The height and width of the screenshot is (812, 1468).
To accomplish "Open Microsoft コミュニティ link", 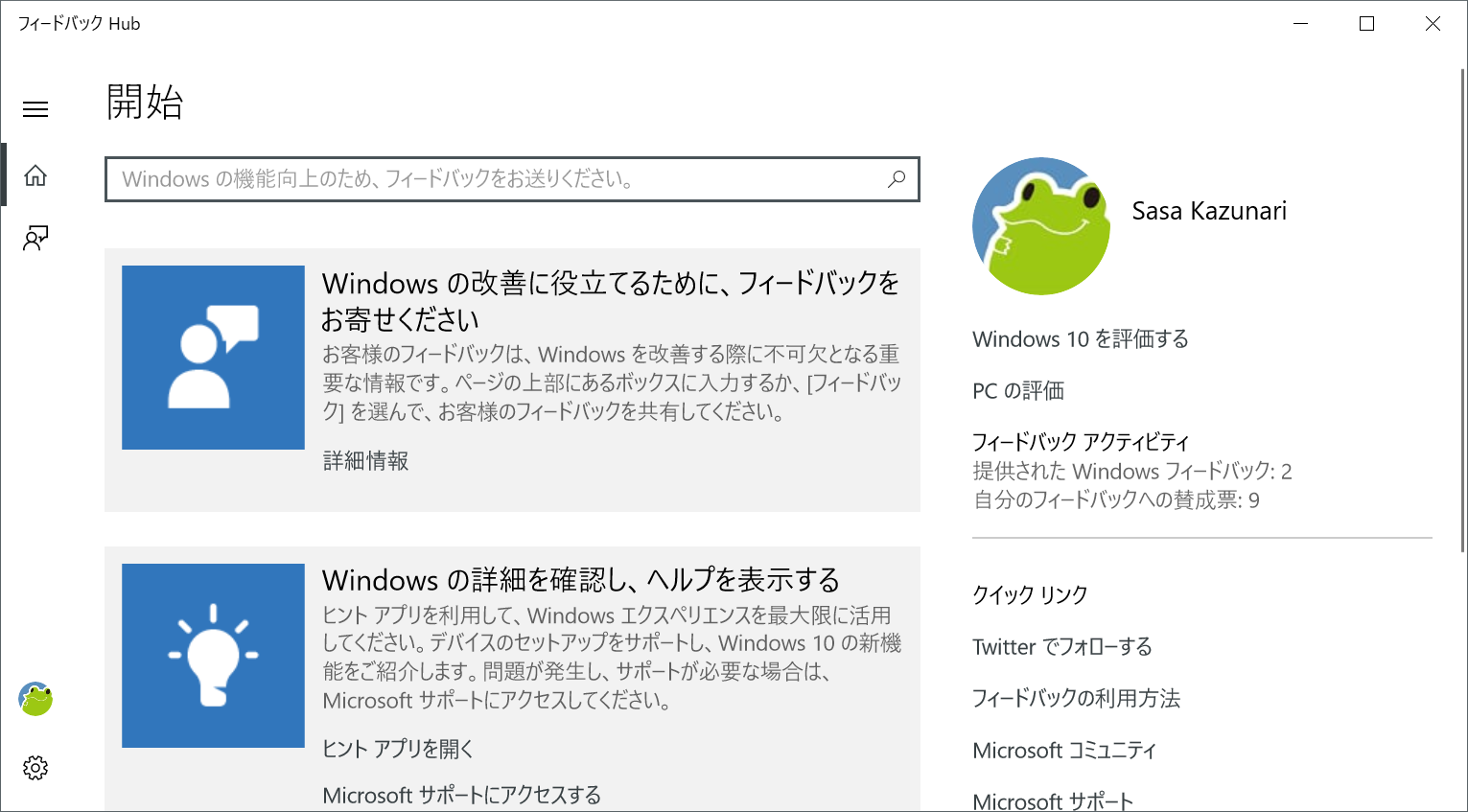I will tap(1064, 751).
